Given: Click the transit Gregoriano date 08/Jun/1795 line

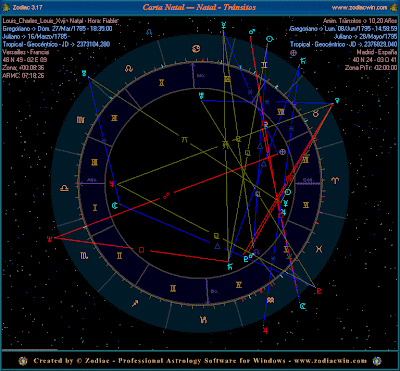Looking at the screenshot, I should pos(343,29).
